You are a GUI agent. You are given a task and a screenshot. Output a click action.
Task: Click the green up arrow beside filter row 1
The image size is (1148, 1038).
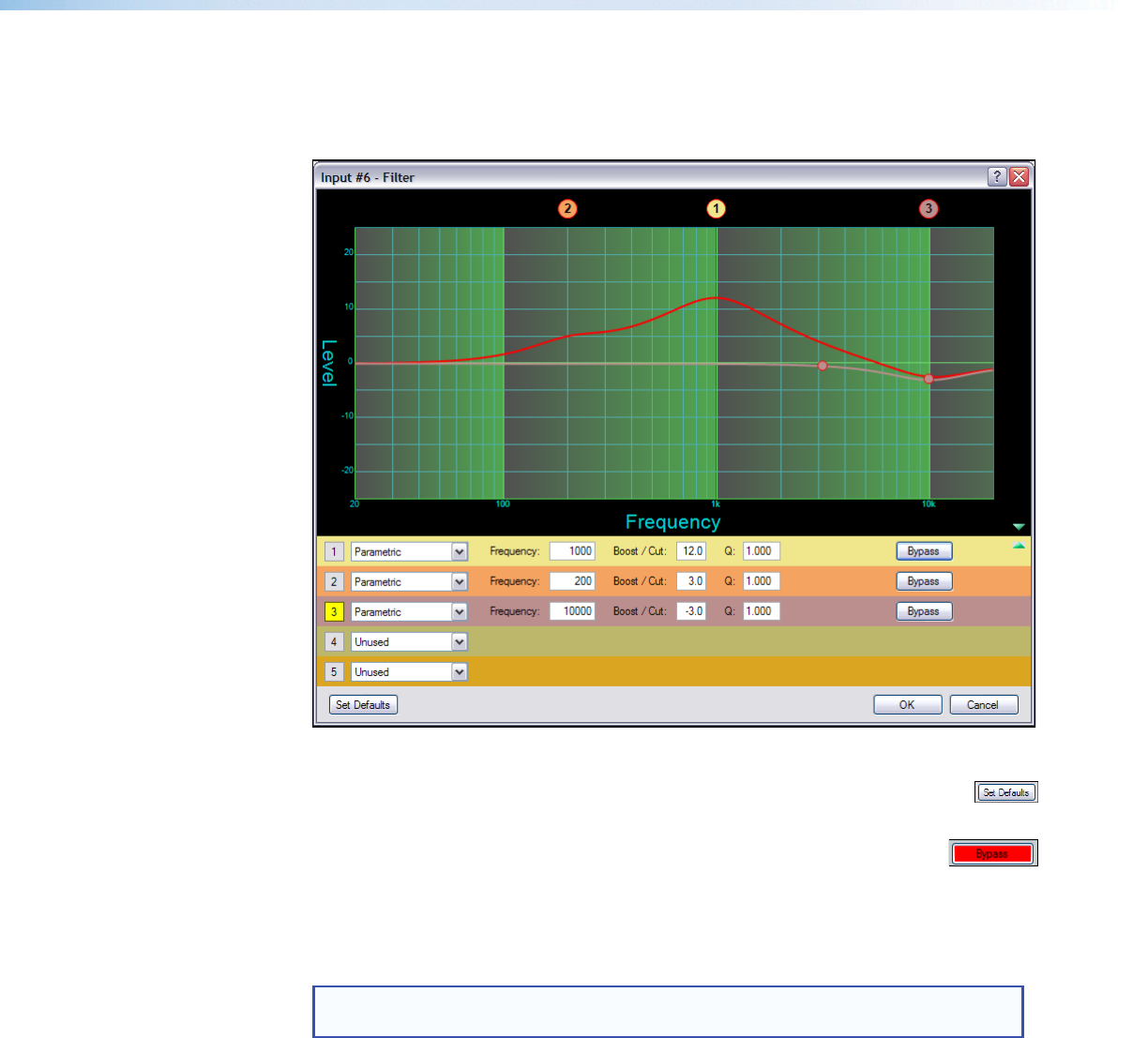pos(1019,545)
